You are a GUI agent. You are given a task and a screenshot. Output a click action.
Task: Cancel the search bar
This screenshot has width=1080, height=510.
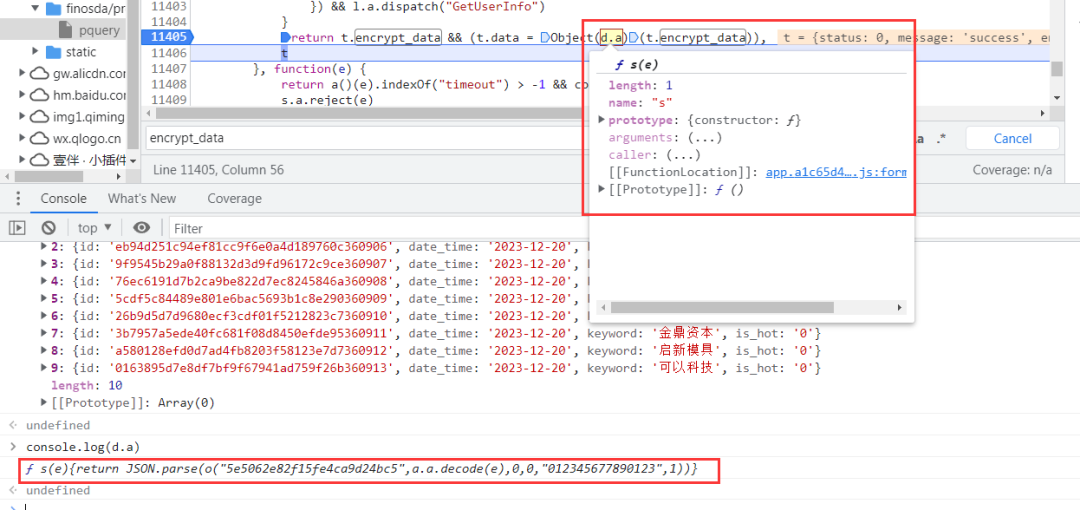[x=1012, y=138]
